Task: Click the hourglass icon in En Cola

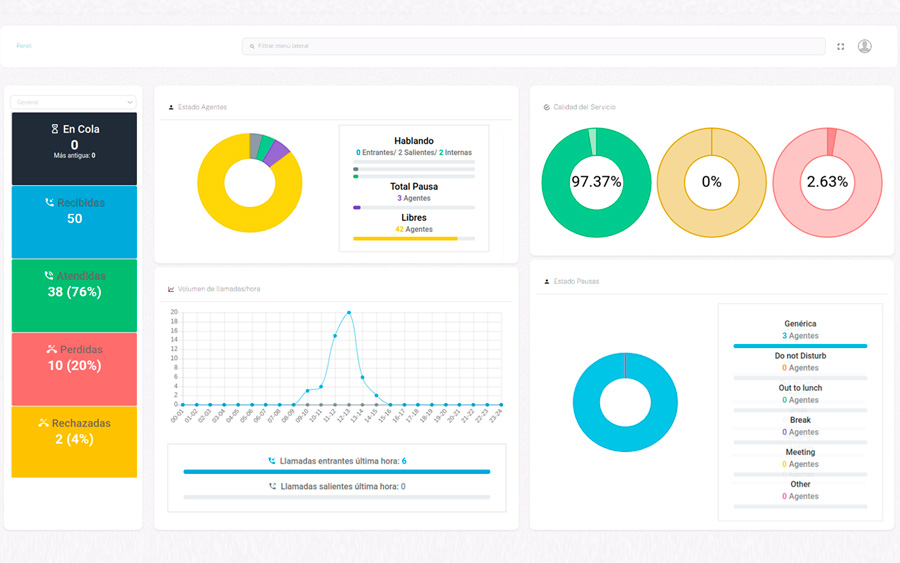Action: (x=55, y=129)
